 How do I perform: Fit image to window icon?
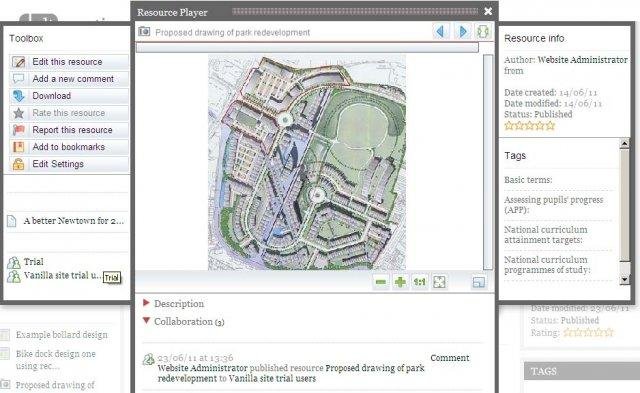(439, 282)
